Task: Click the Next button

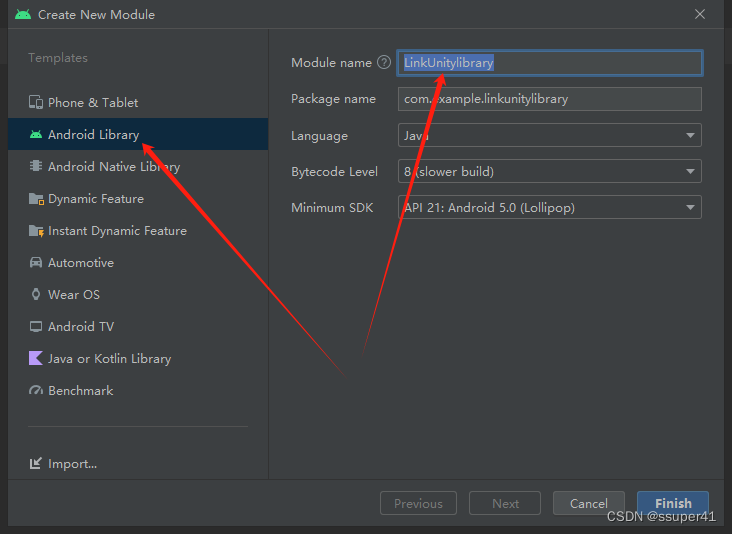Action: 505,503
